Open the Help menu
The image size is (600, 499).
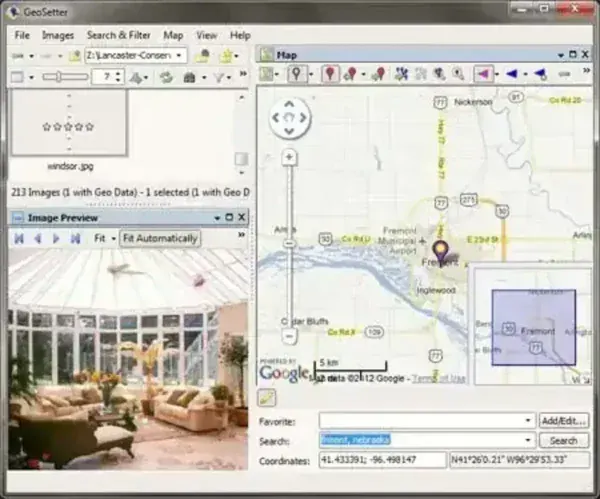[240, 35]
